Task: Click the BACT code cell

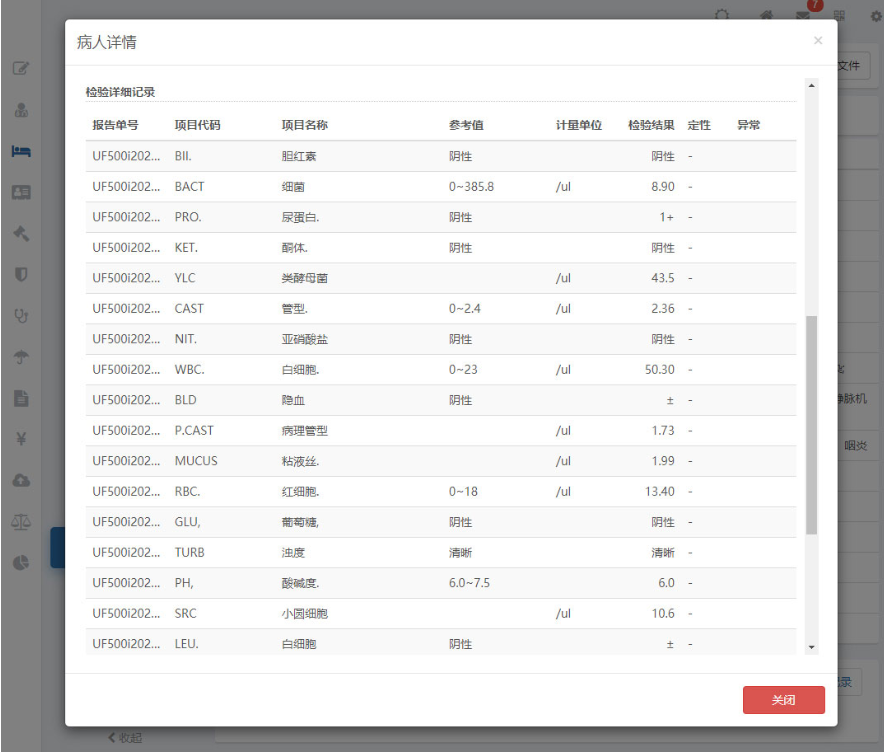Action: (189, 187)
